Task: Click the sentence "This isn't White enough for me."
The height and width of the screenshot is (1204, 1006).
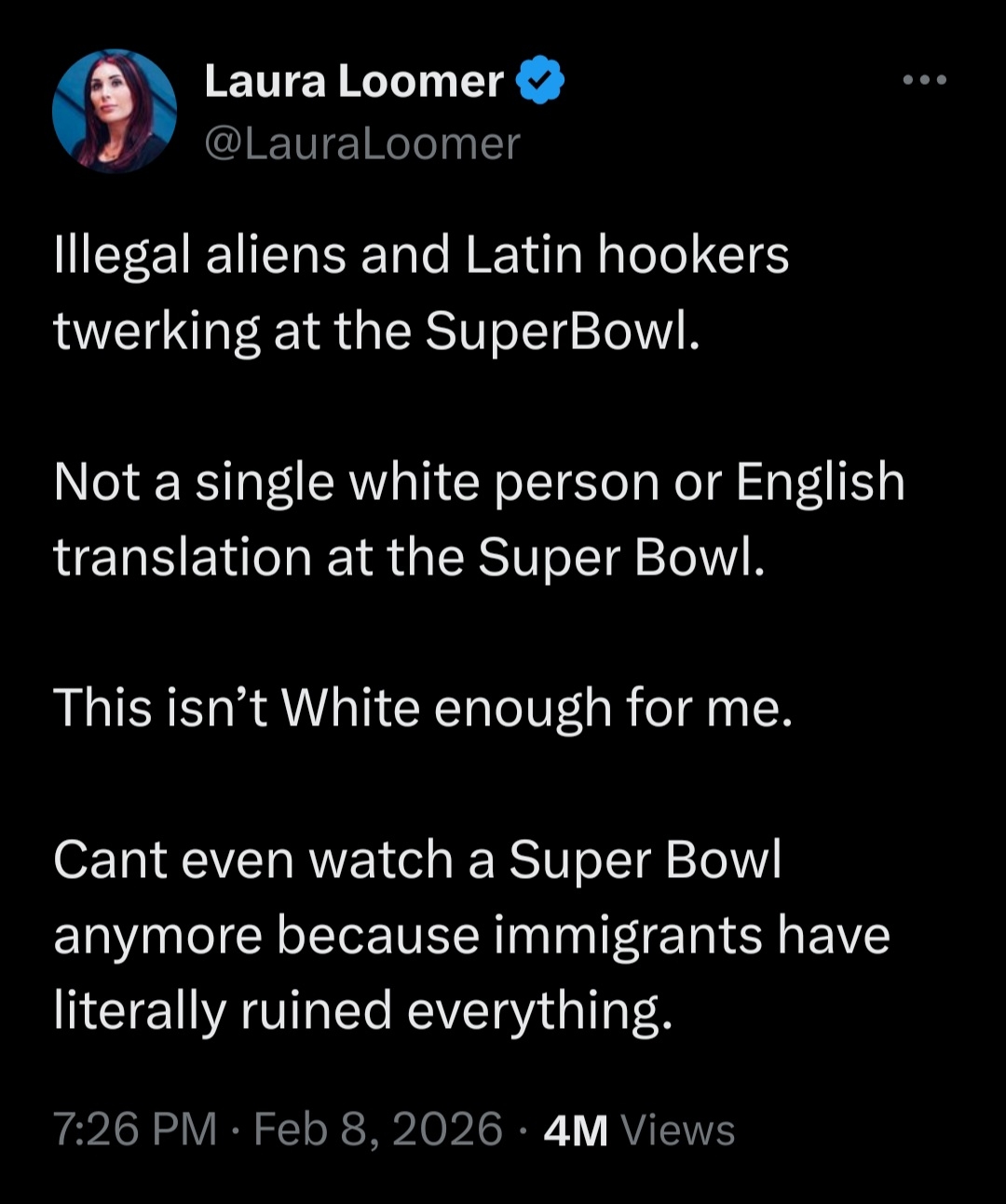Action: (423, 708)
